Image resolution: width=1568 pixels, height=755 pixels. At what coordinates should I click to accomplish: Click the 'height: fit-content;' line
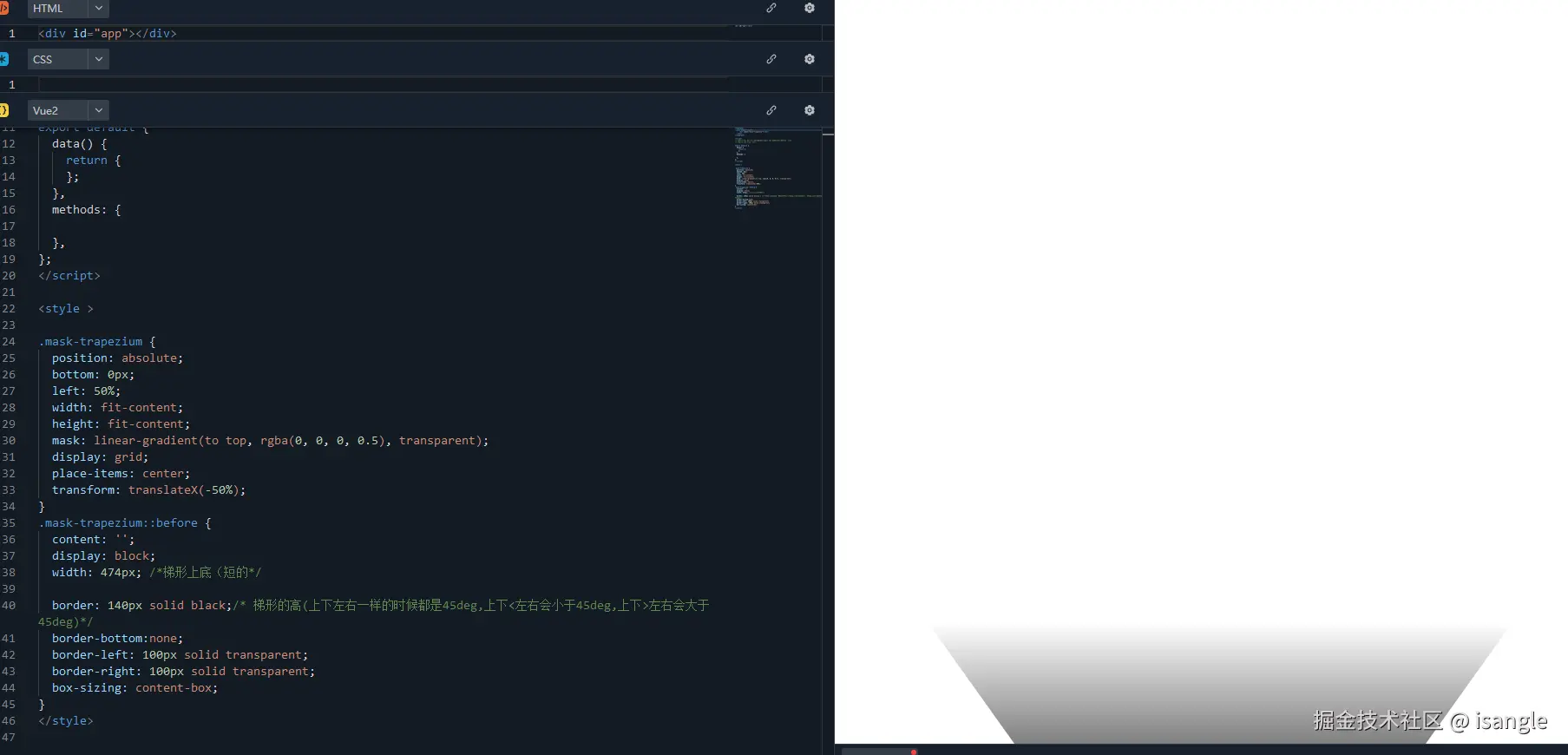tap(121, 423)
